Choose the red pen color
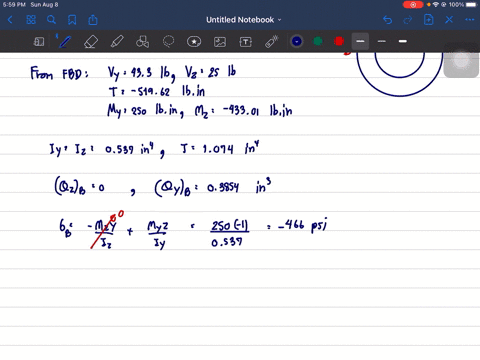 pyautogui.click(x=339, y=41)
